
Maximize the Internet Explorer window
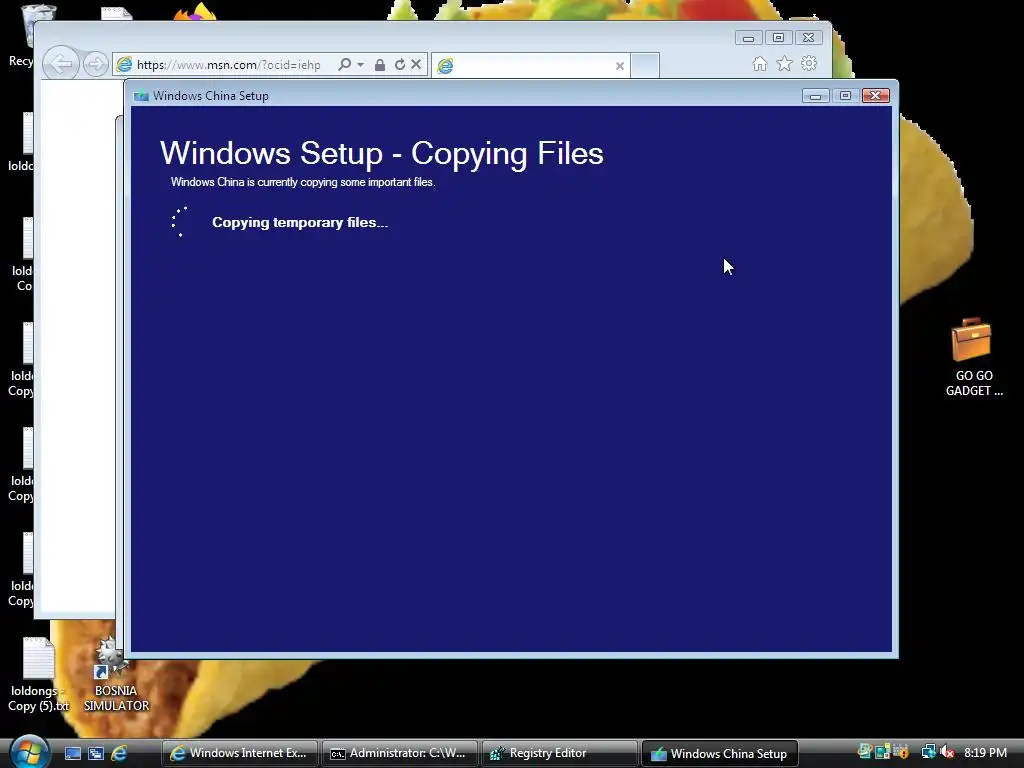pyautogui.click(x=778, y=38)
